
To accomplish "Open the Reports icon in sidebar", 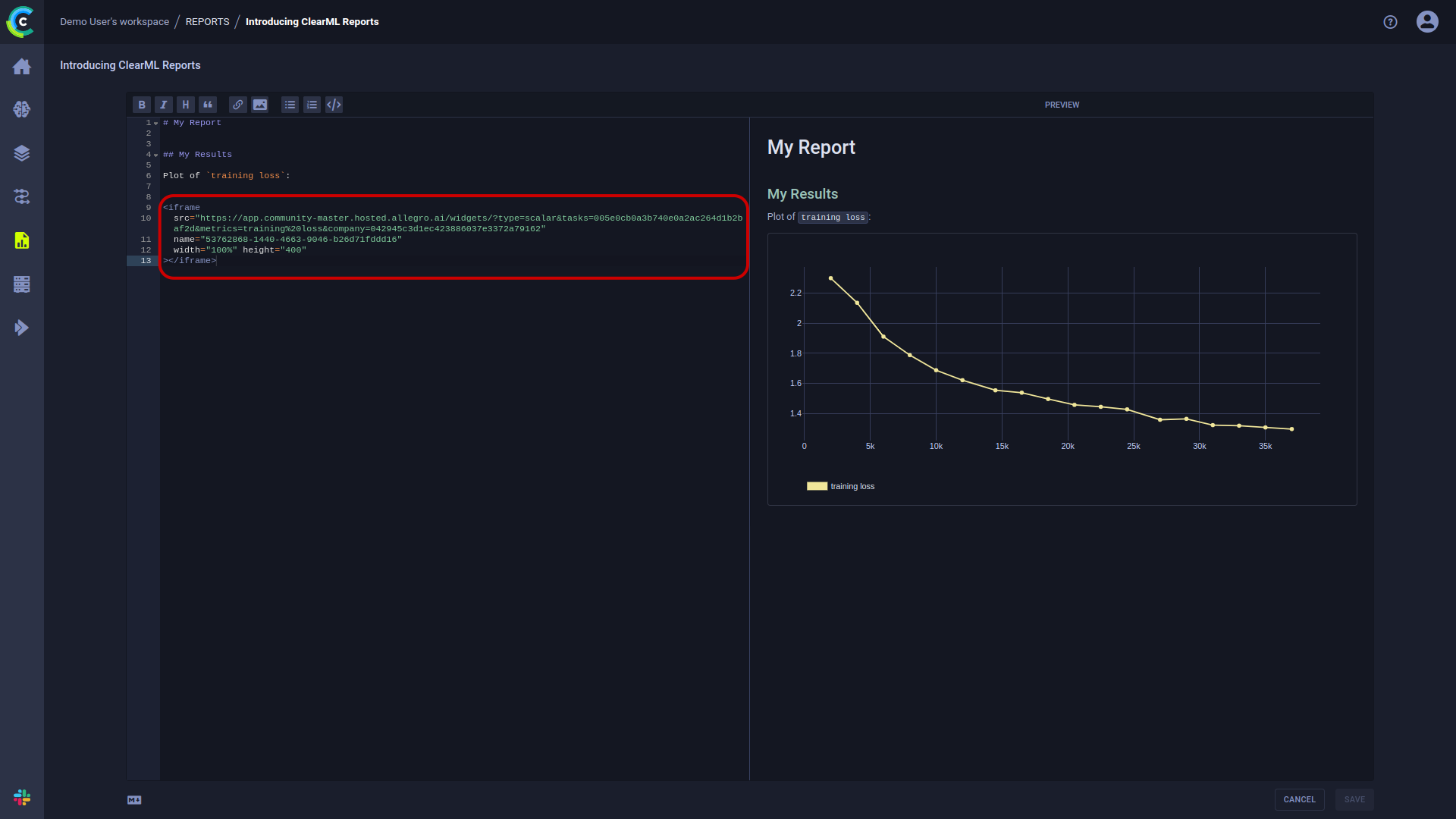I will (x=22, y=240).
